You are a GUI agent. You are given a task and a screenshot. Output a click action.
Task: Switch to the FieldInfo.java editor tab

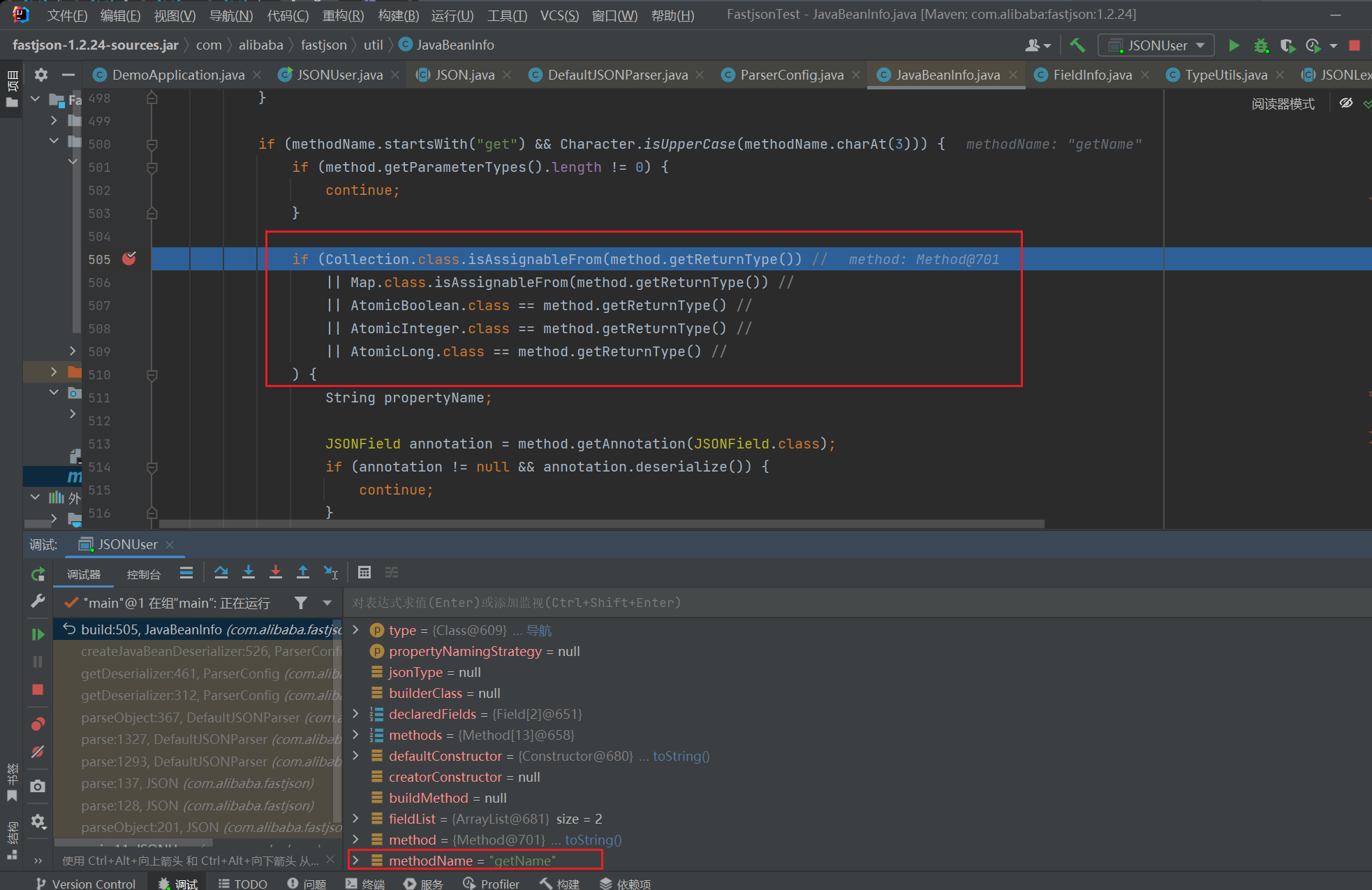(x=1092, y=75)
